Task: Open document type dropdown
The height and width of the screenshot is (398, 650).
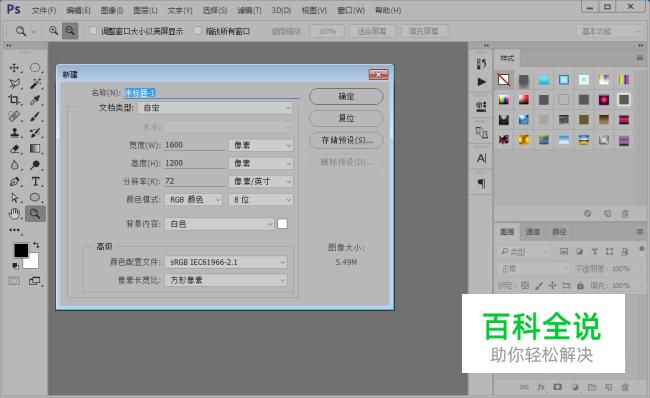Action: 216,108
